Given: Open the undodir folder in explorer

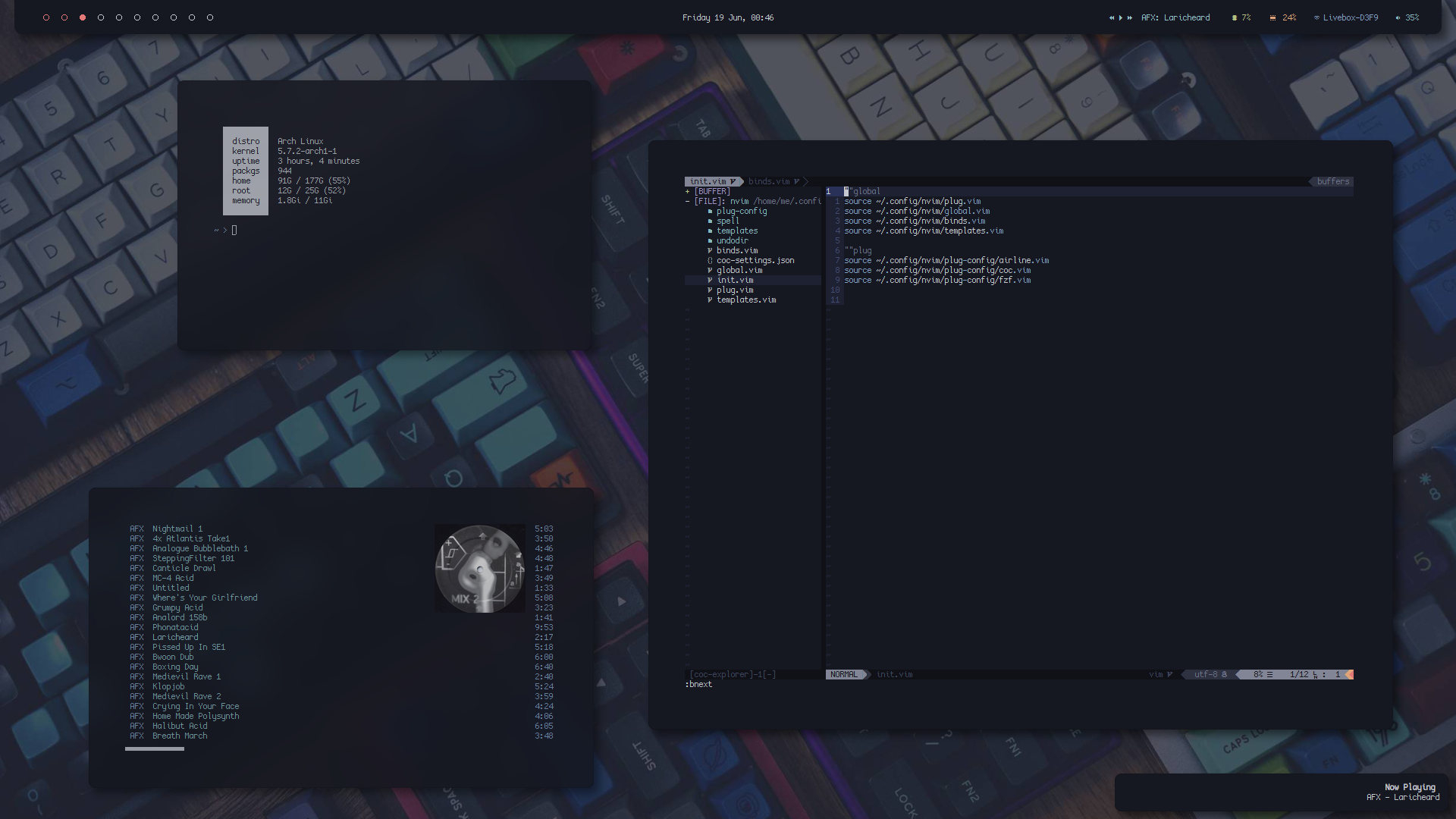Looking at the screenshot, I should point(732,241).
